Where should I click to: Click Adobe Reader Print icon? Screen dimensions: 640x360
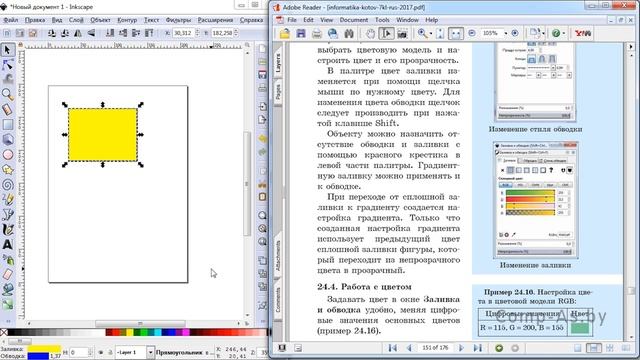coord(317,33)
